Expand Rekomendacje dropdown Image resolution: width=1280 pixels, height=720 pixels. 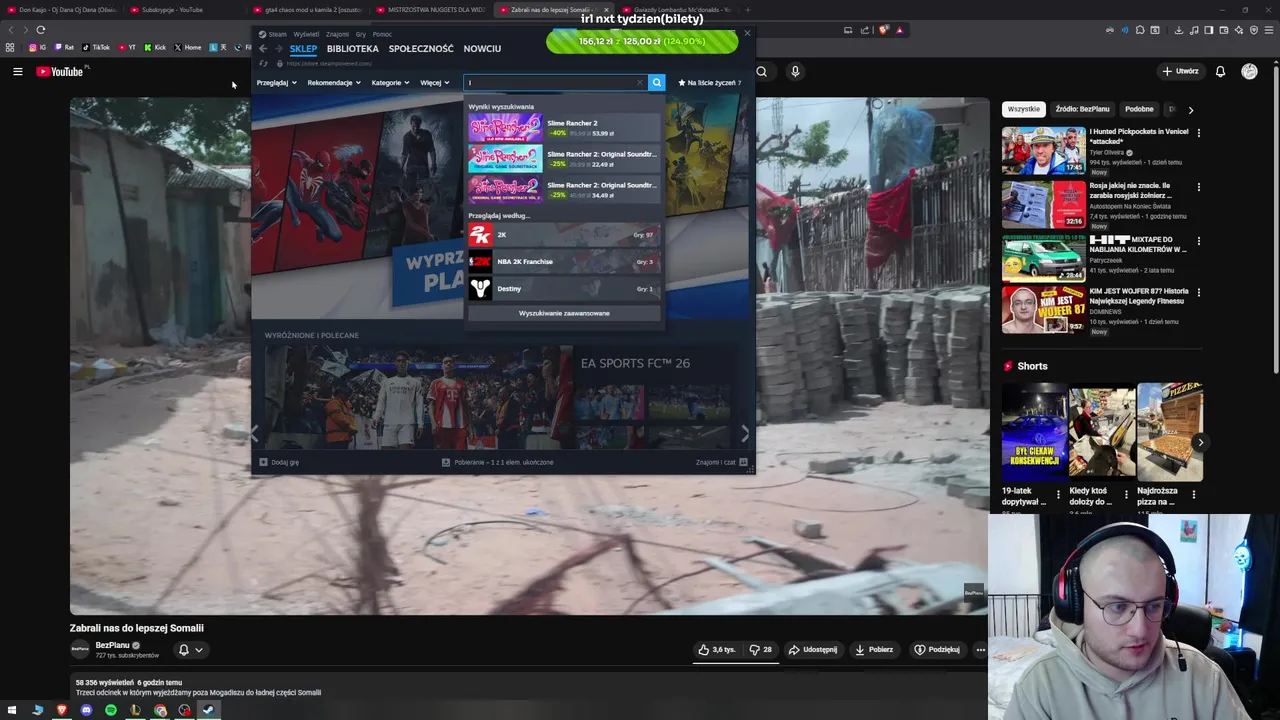[x=334, y=83]
